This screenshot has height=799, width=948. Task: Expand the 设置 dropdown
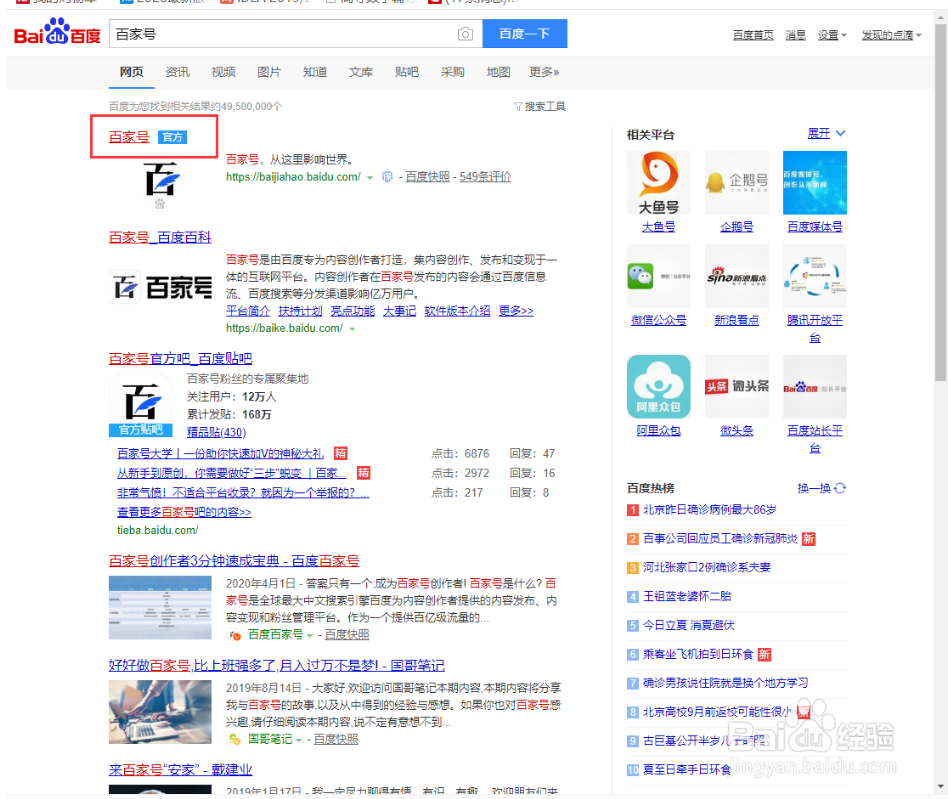pos(832,35)
